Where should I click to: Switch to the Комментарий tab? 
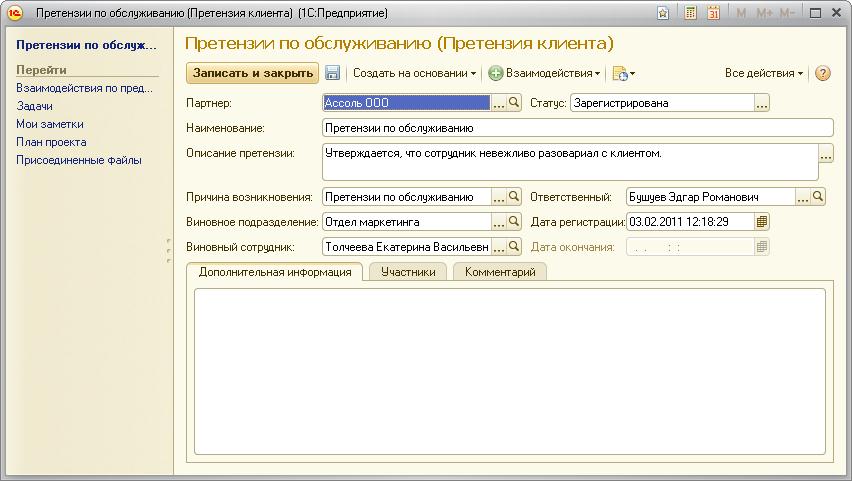500,272
